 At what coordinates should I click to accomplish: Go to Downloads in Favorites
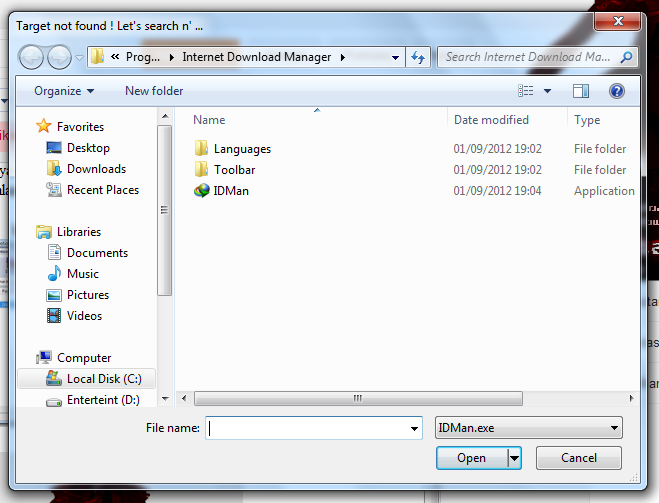[96, 169]
